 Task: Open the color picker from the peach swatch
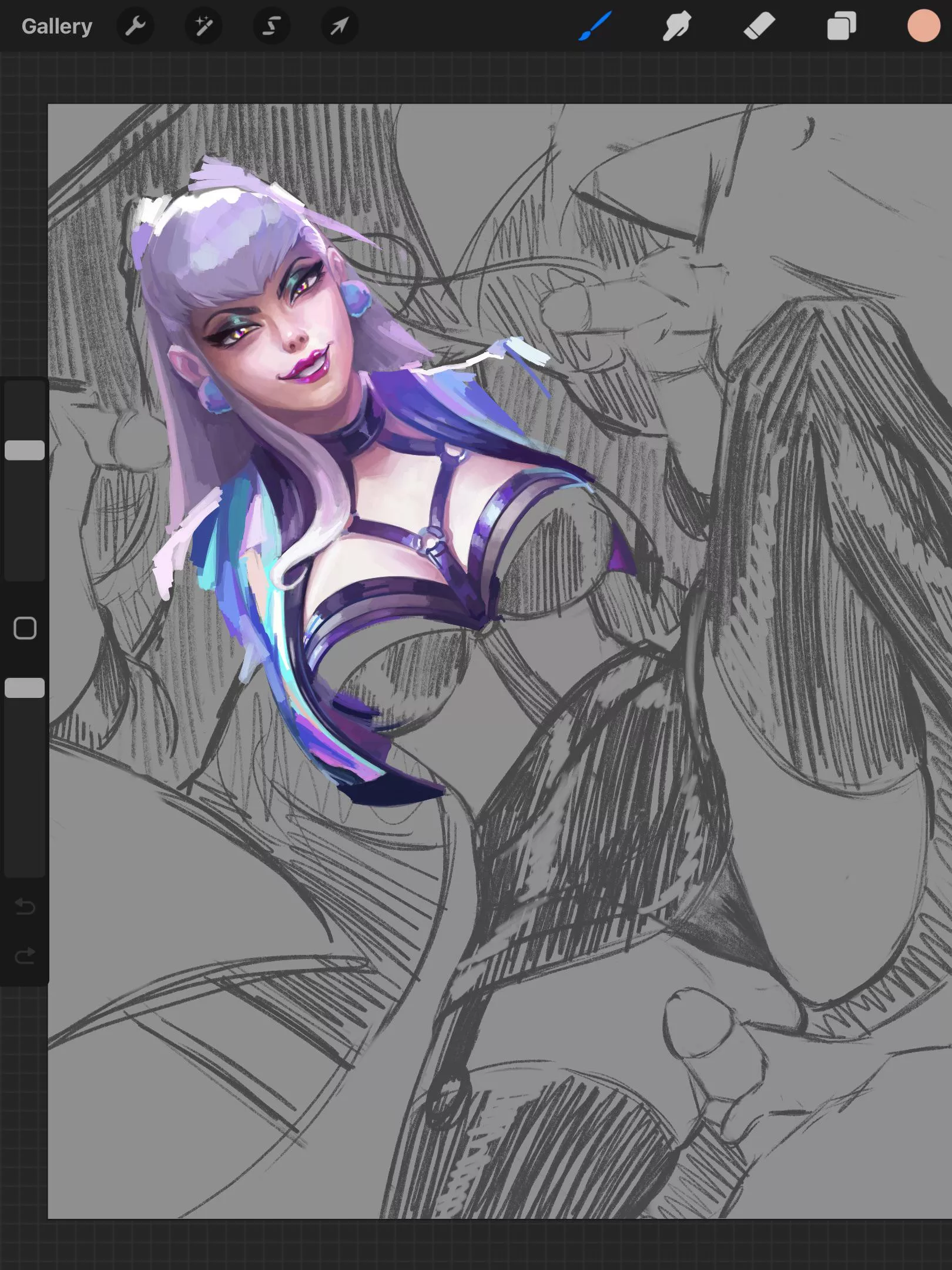pos(923,26)
